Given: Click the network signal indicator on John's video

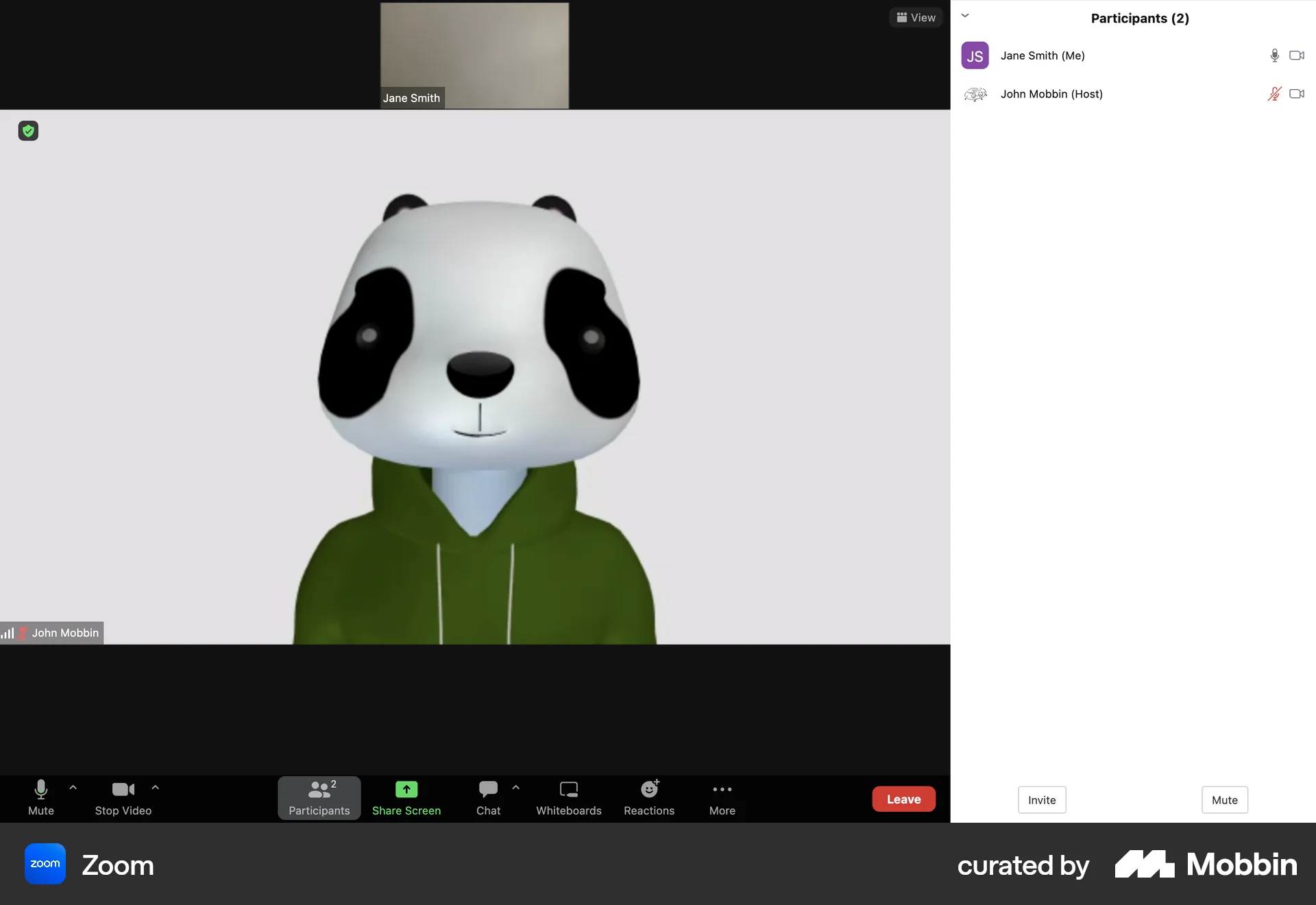Looking at the screenshot, I should (x=9, y=633).
